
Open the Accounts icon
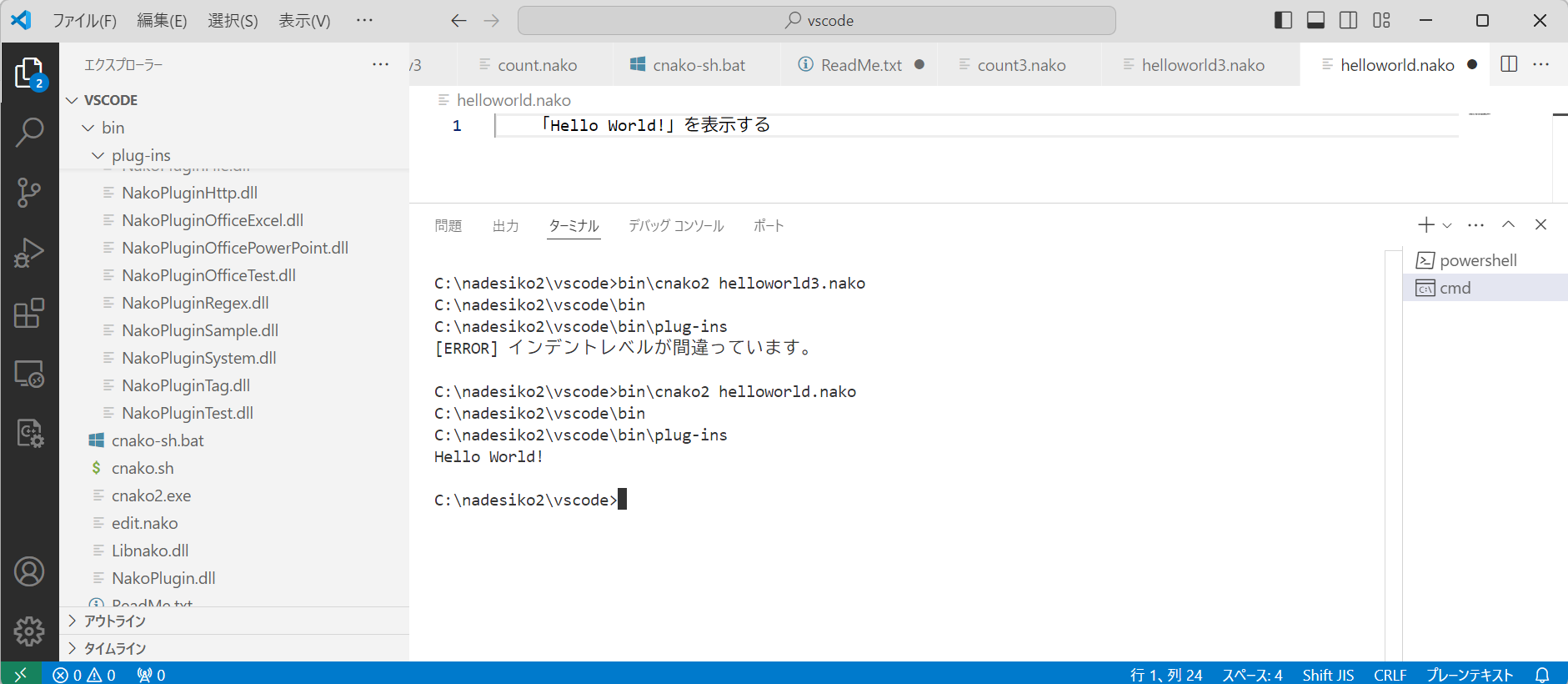pyautogui.click(x=29, y=571)
